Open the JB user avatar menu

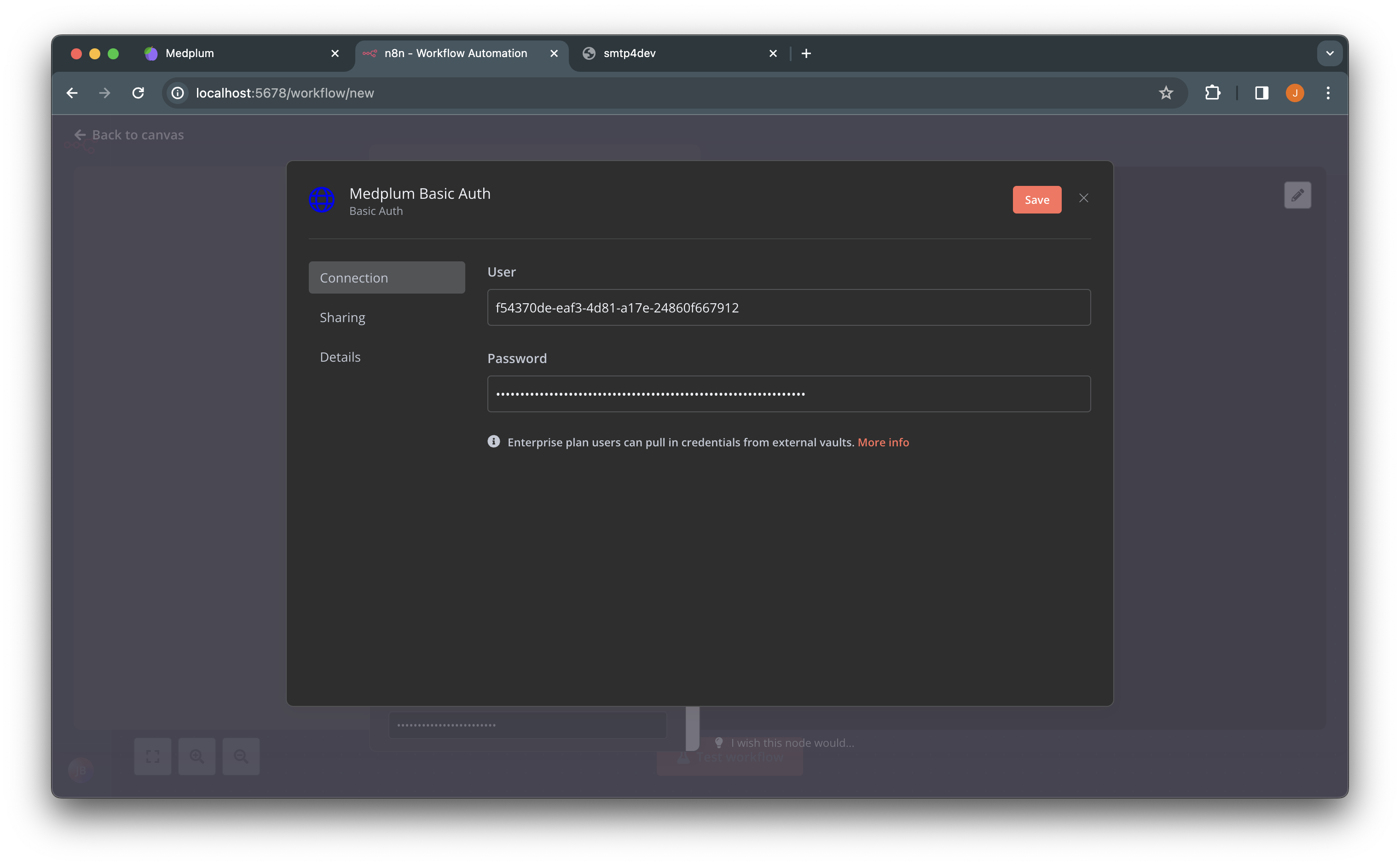pyautogui.click(x=81, y=770)
